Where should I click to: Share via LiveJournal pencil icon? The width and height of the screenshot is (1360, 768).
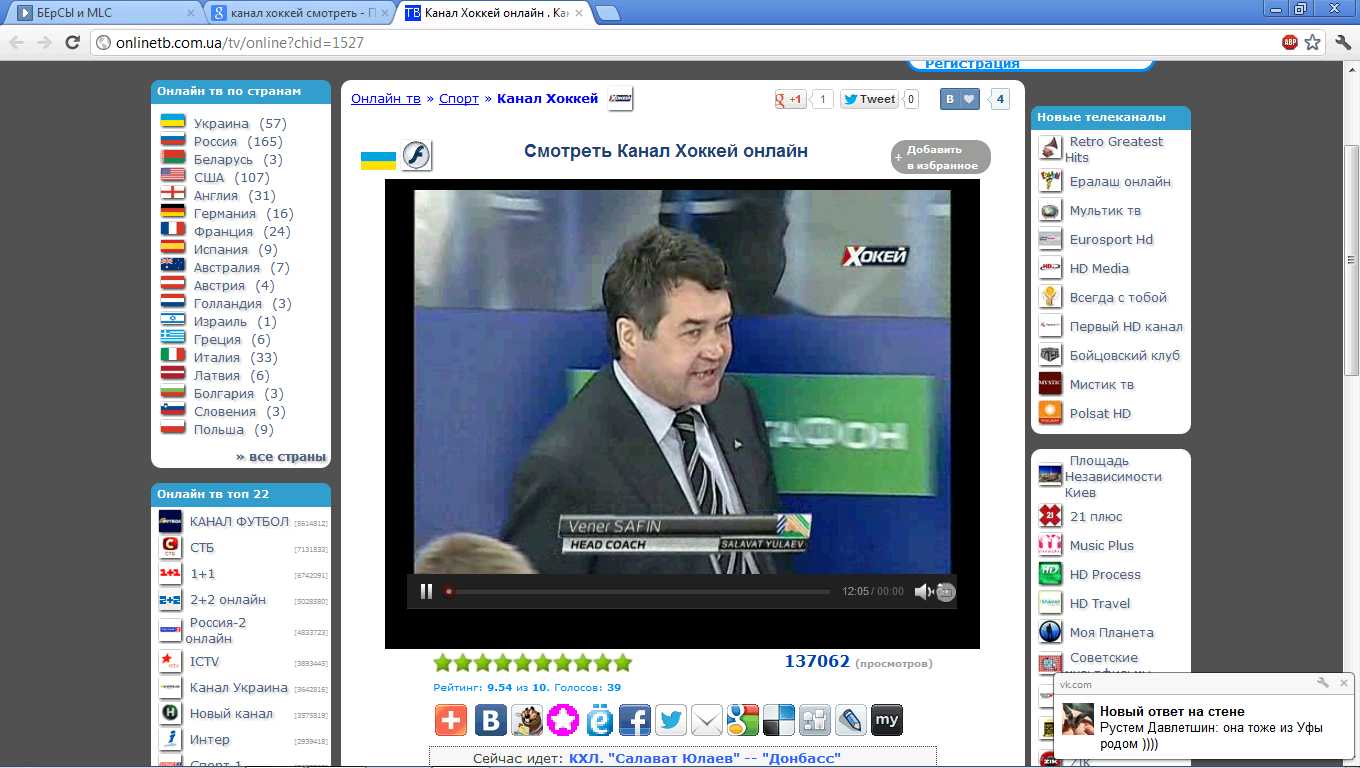click(x=851, y=720)
